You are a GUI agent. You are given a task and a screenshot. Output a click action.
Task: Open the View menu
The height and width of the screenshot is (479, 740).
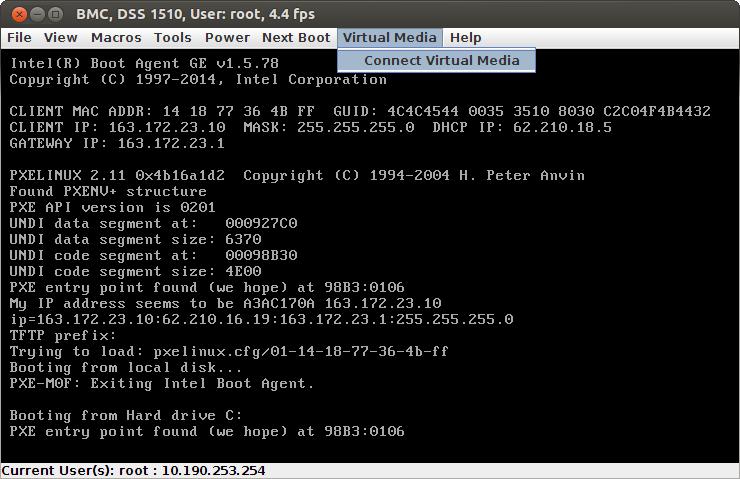tap(60, 38)
